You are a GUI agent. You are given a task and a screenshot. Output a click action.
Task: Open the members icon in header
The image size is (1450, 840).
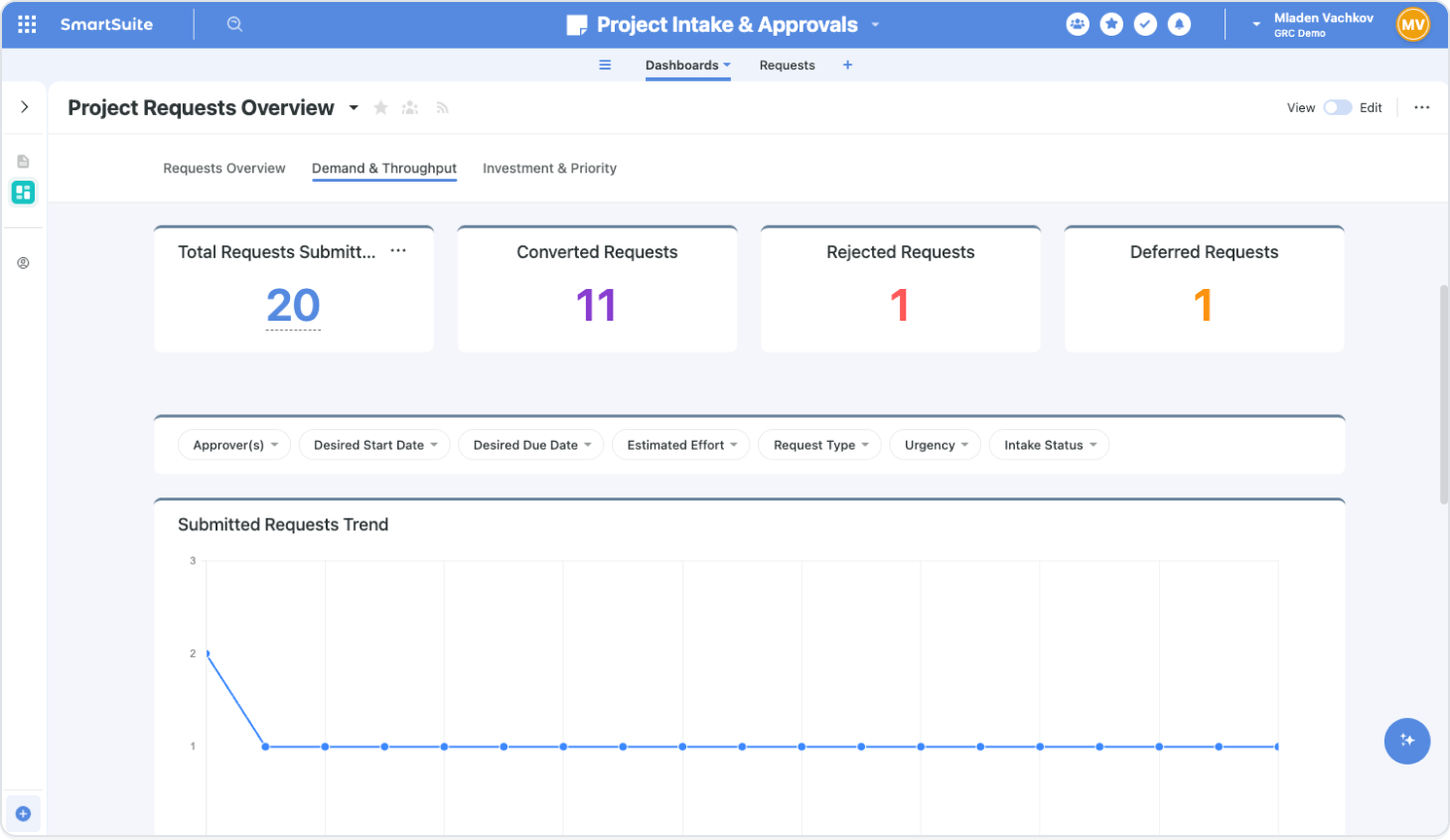pyautogui.click(x=1078, y=25)
